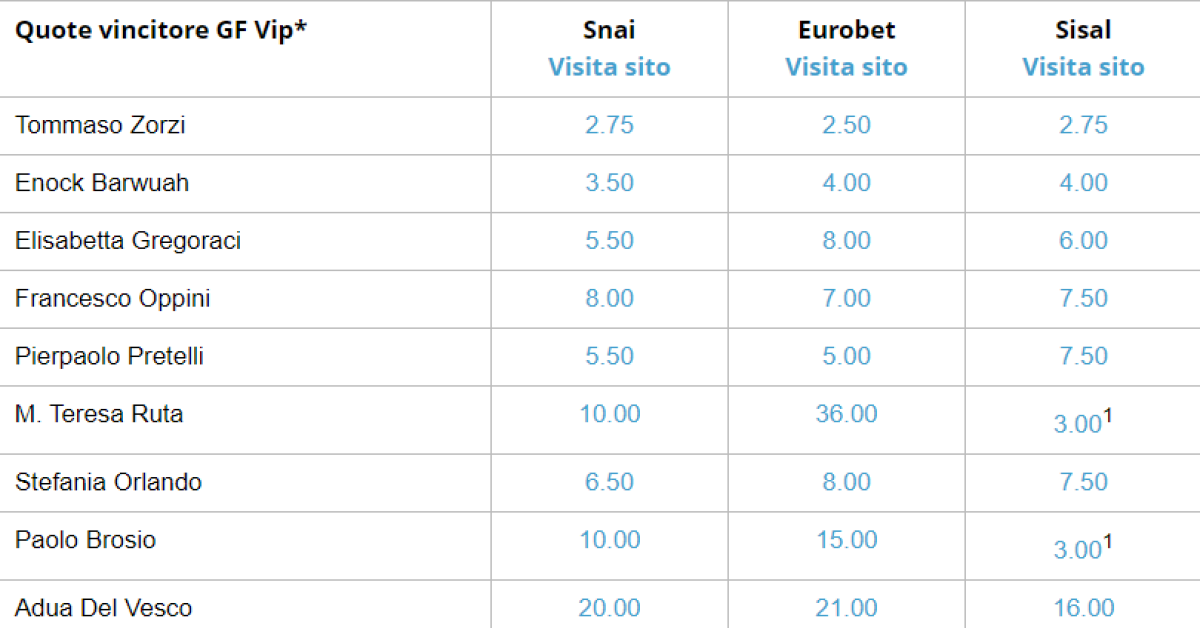
Task: Select Adua Del Vesco Eurobet odds 21.00
Action: (846, 608)
